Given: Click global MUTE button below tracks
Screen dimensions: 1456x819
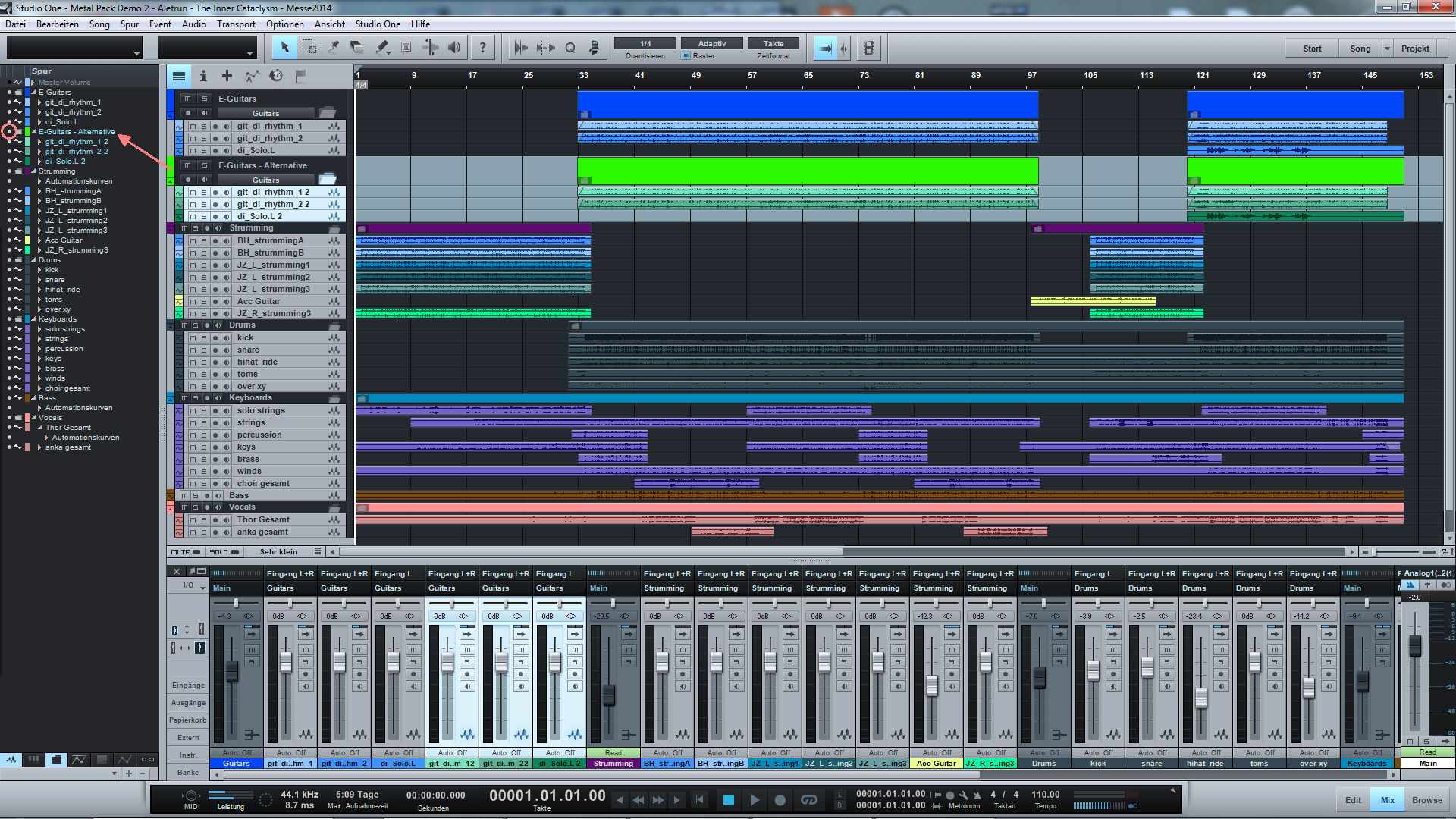Looking at the screenshot, I should point(186,552).
